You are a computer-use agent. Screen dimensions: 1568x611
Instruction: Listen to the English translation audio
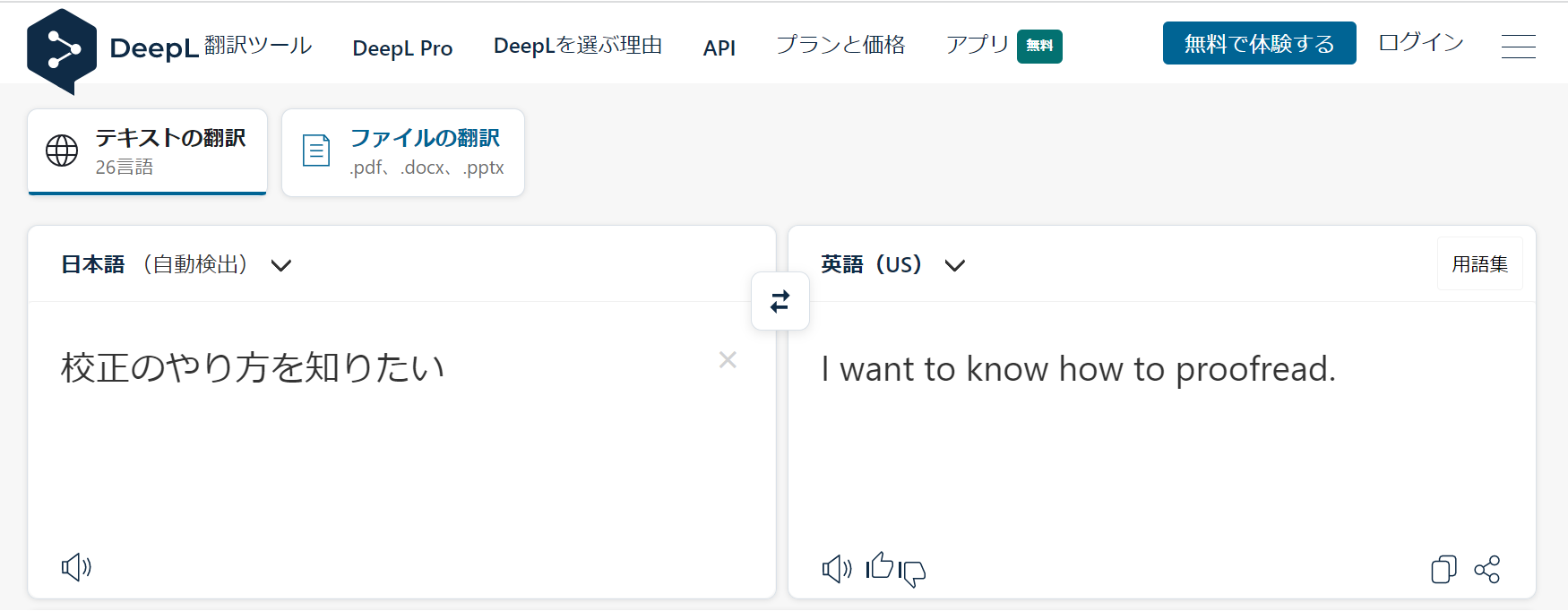point(837,569)
